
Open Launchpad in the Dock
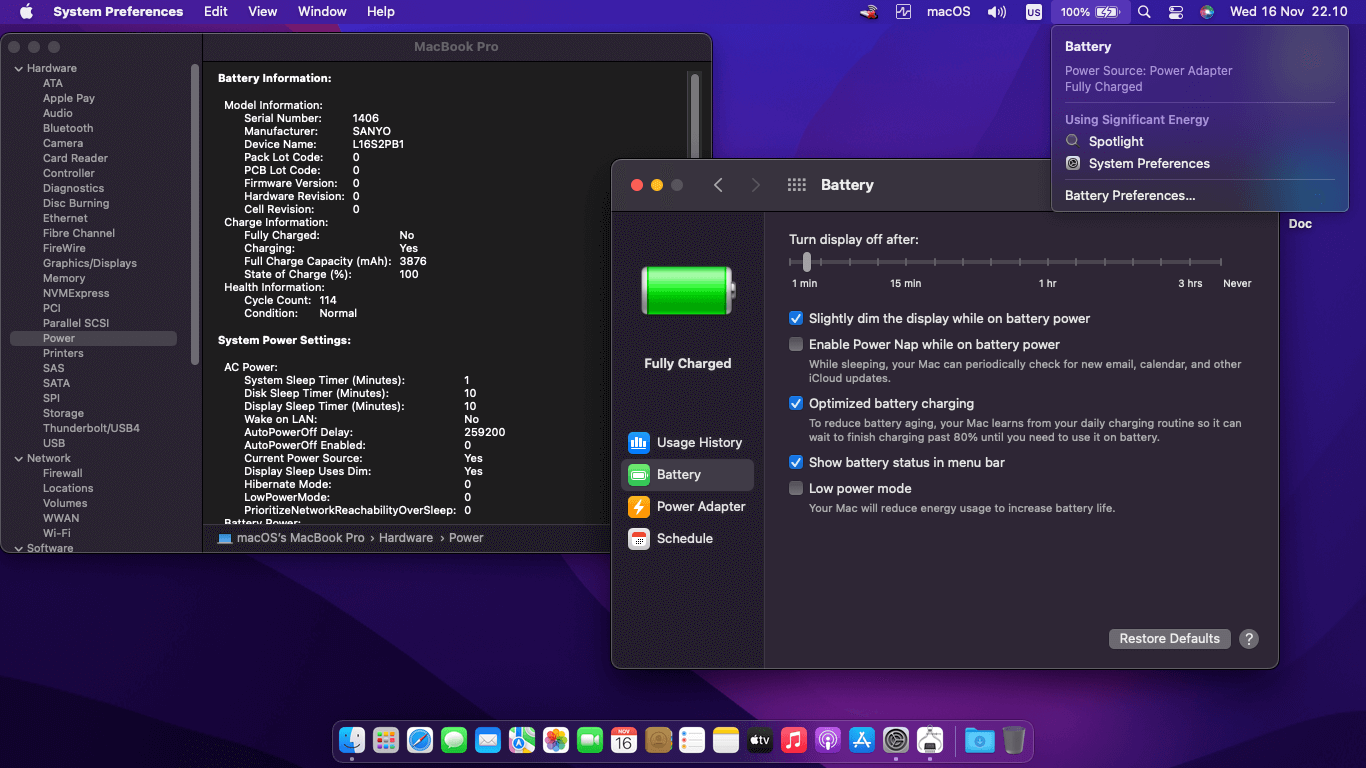pyautogui.click(x=386, y=740)
